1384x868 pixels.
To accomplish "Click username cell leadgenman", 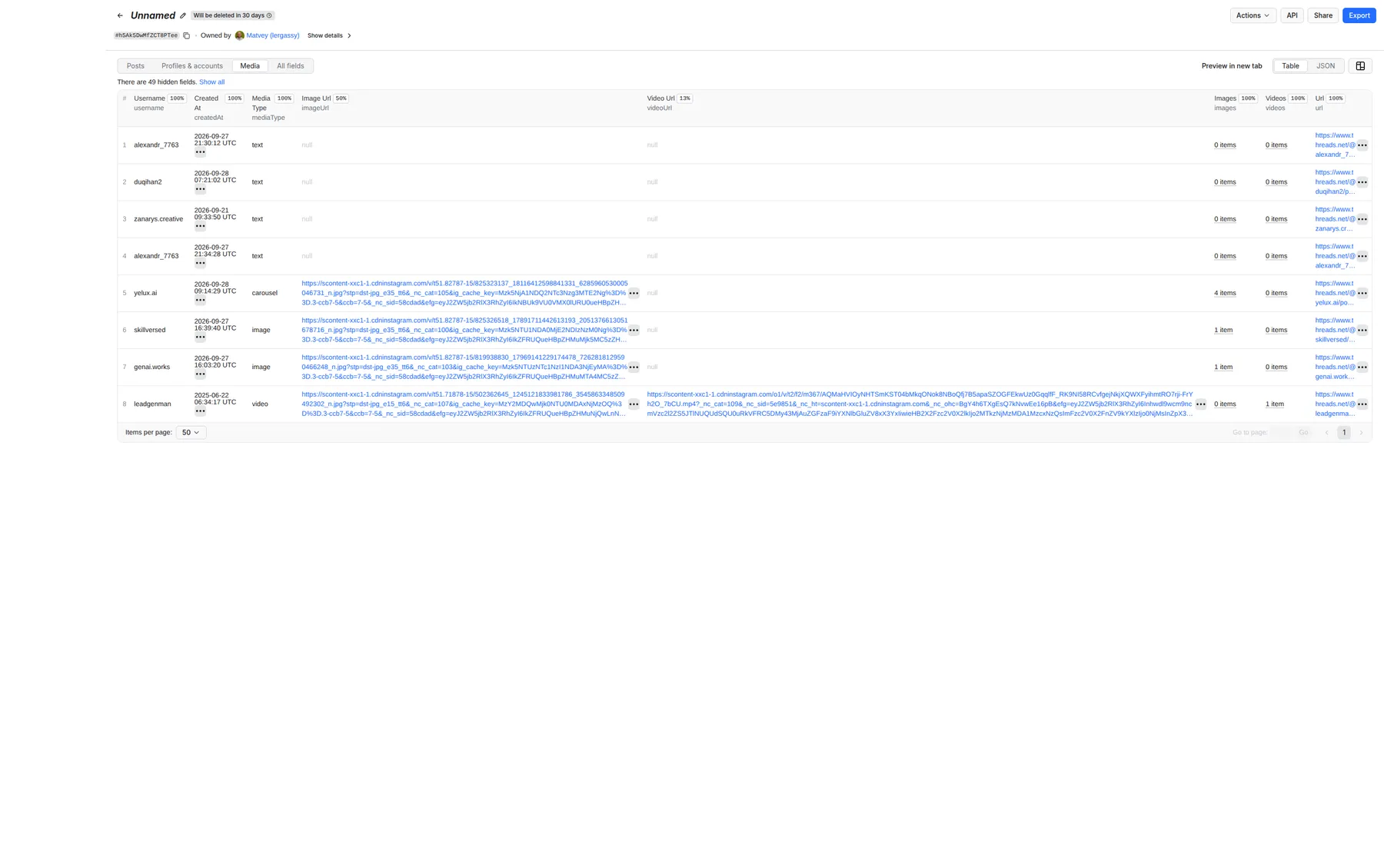I will pos(152,404).
